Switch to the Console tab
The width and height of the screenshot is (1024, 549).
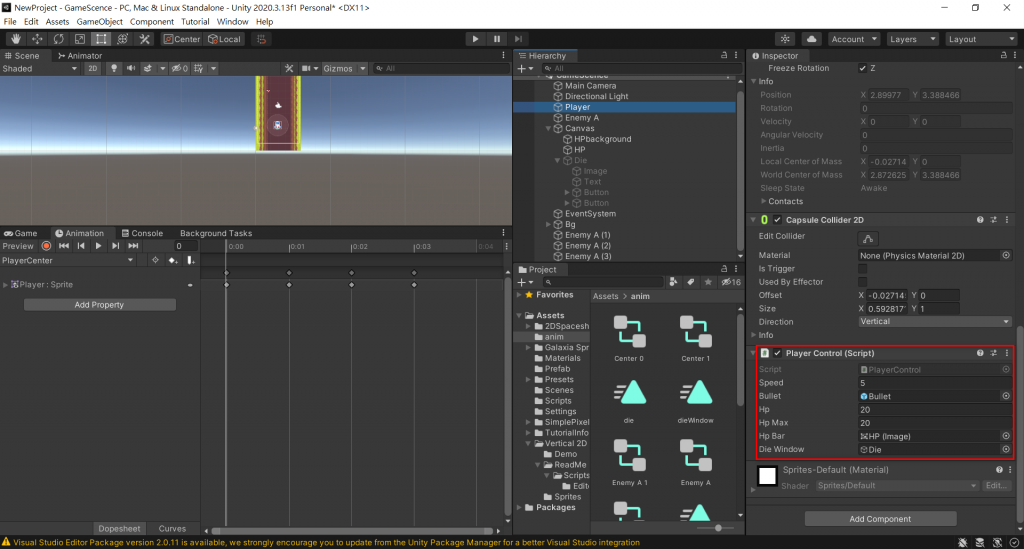click(x=142, y=233)
